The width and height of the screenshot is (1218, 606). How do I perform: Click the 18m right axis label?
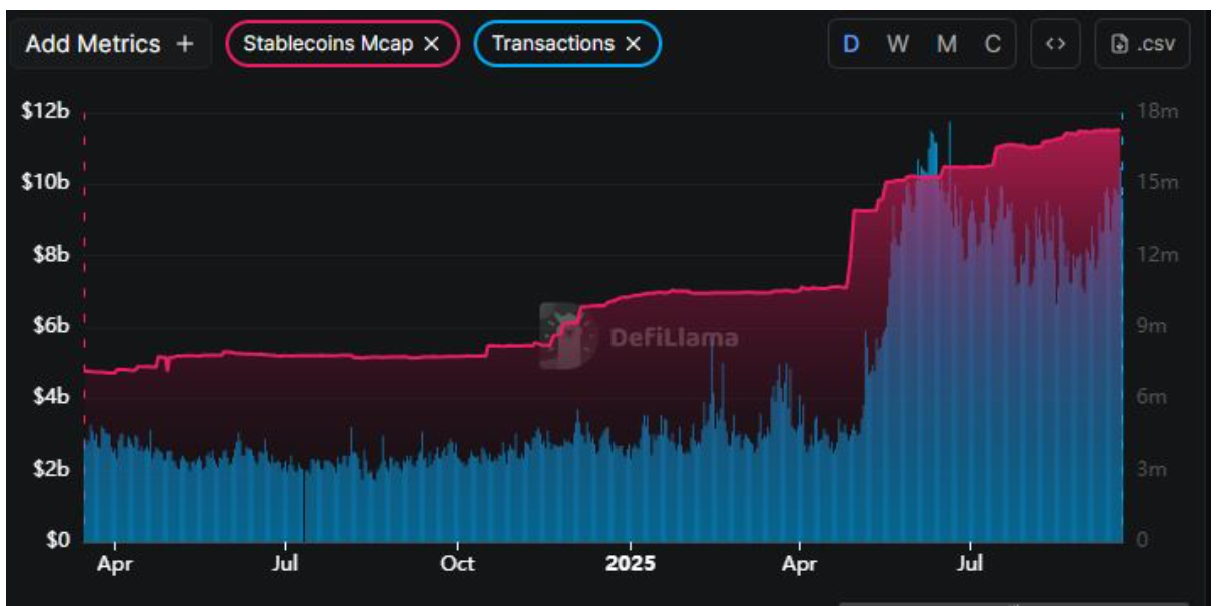(x=1158, y=111)
